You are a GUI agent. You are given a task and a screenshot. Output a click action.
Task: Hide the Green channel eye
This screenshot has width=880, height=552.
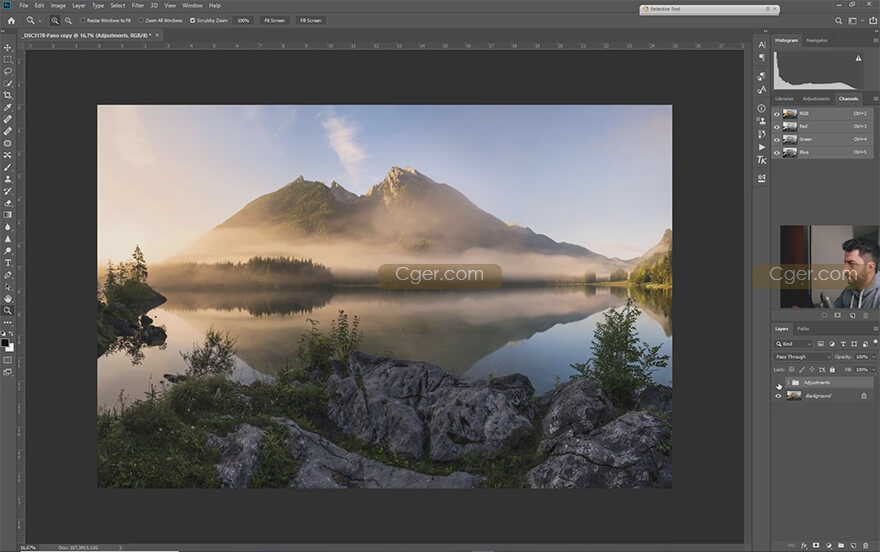click(x=777, y=140)
